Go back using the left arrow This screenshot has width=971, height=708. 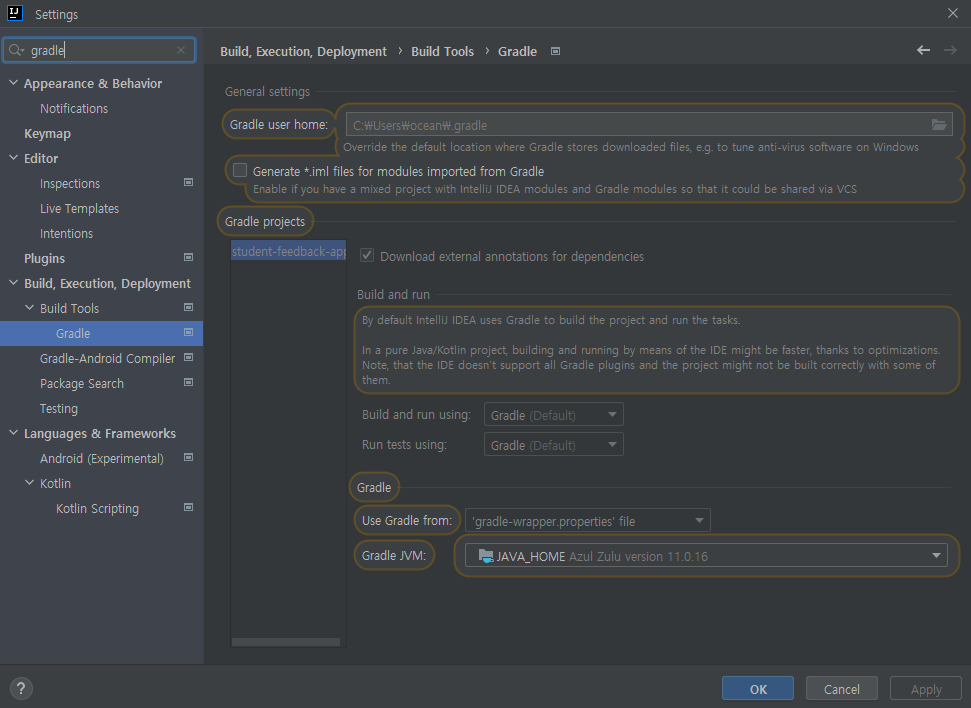[923, 50]
